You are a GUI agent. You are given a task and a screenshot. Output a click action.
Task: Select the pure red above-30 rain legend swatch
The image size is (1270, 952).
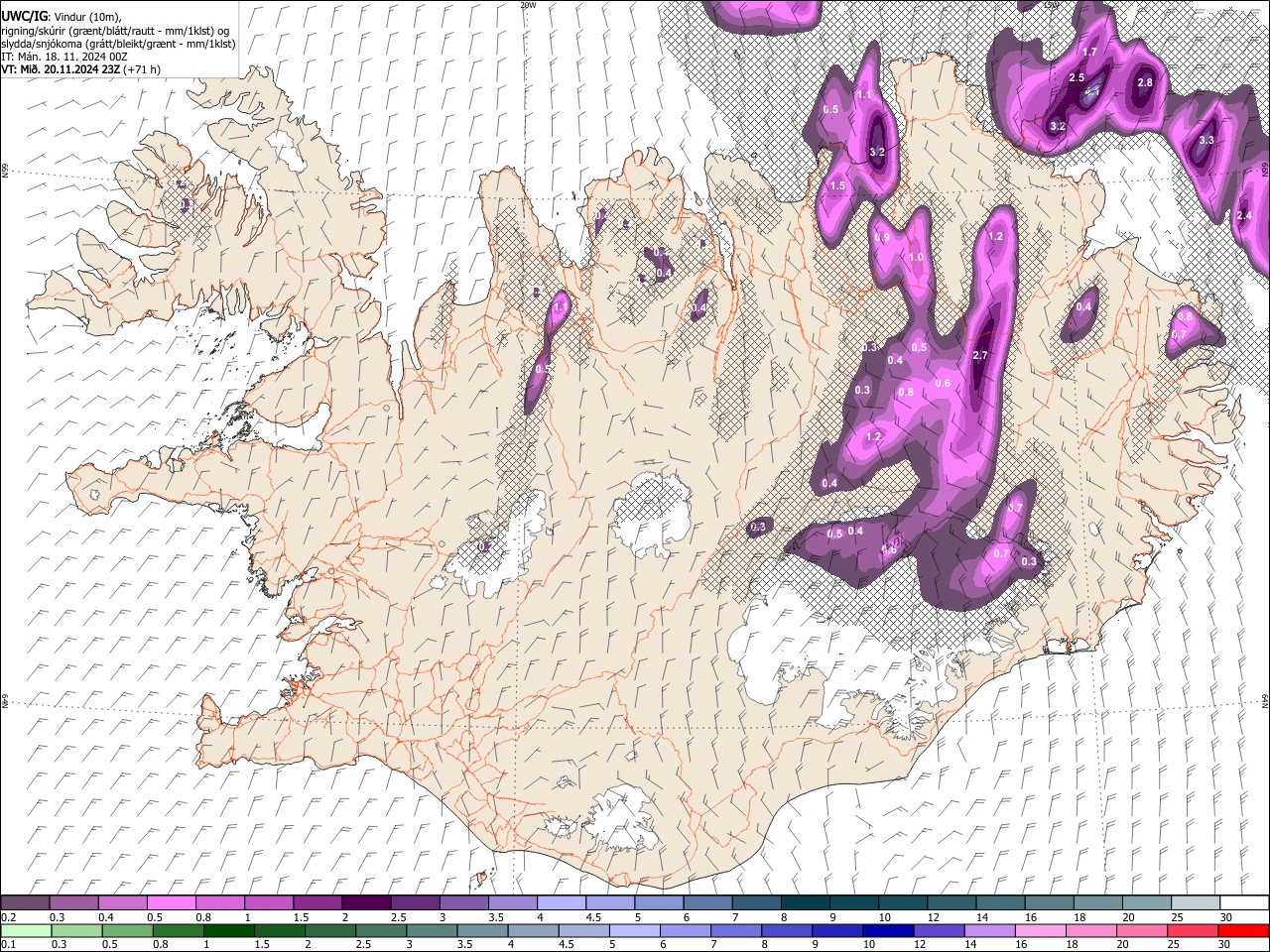[x=1242, y=931]
